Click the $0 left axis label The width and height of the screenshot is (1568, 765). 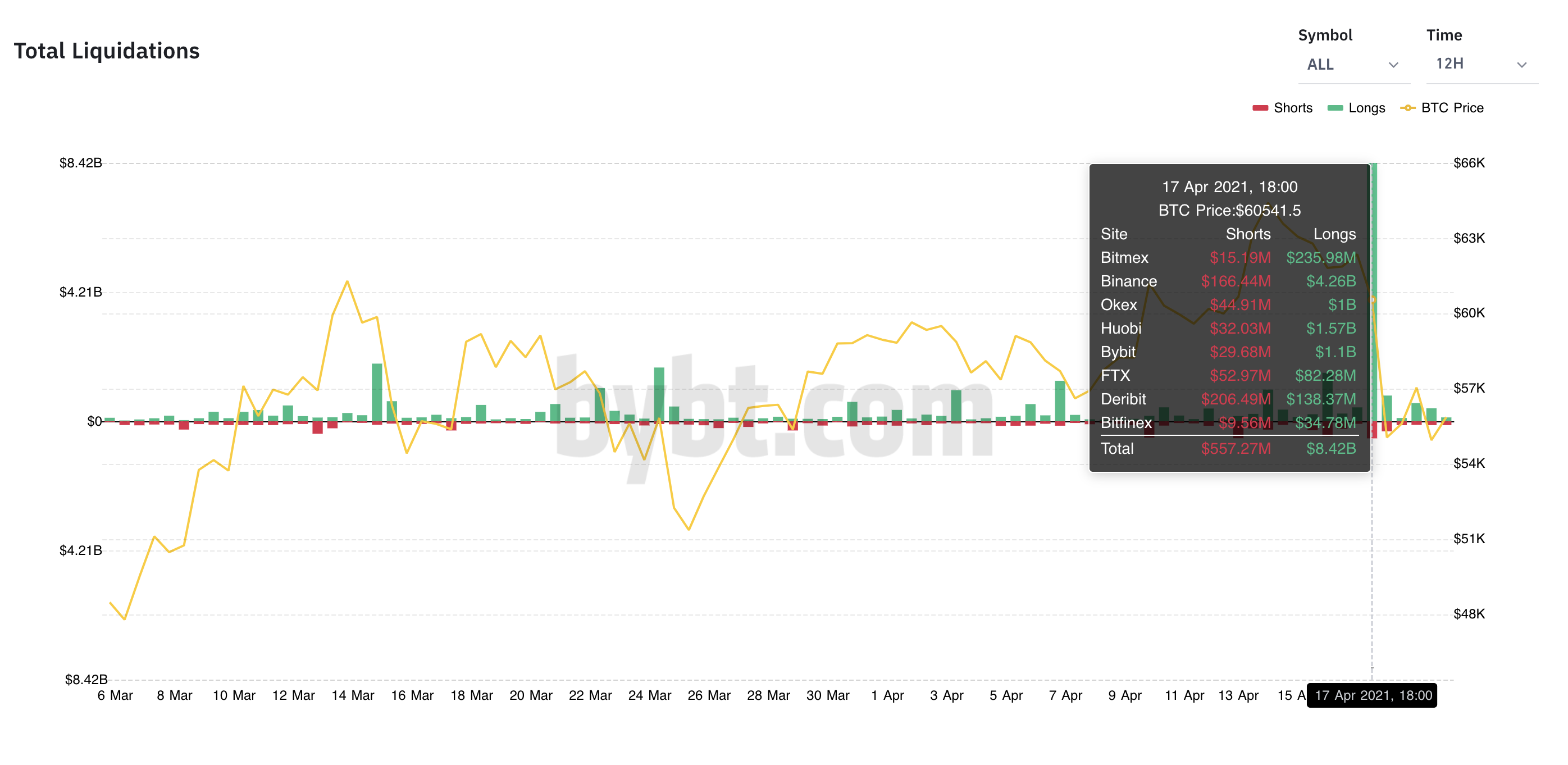pos(94,421)
